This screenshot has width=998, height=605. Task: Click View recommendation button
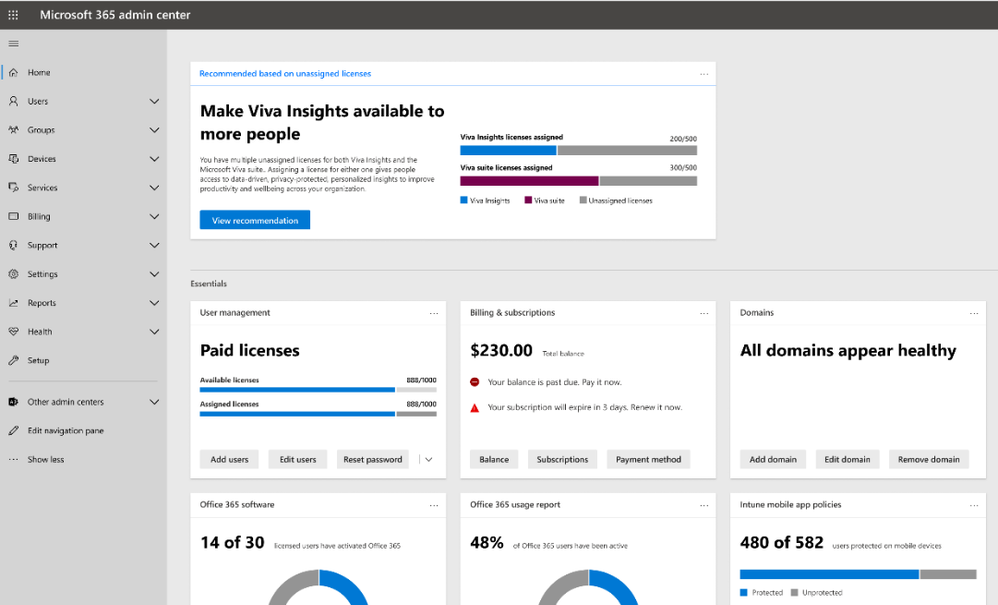point(255,220)
